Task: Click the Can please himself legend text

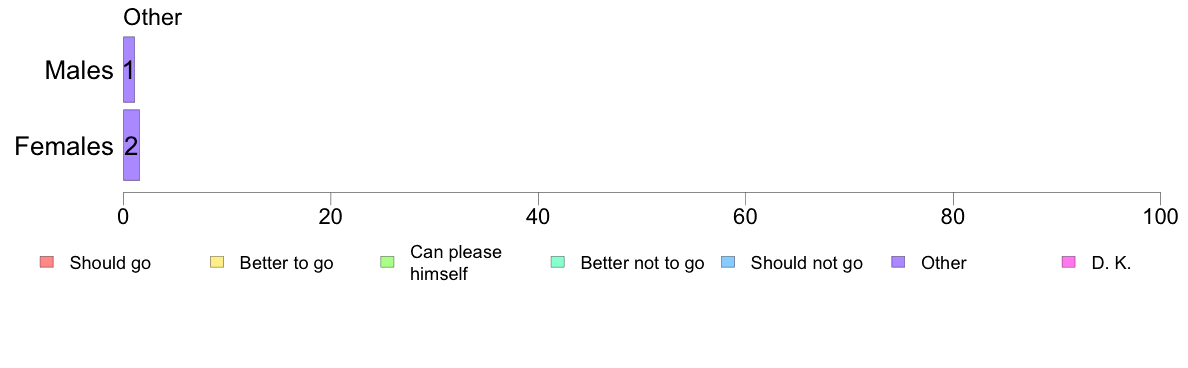Action: point(455,263)
